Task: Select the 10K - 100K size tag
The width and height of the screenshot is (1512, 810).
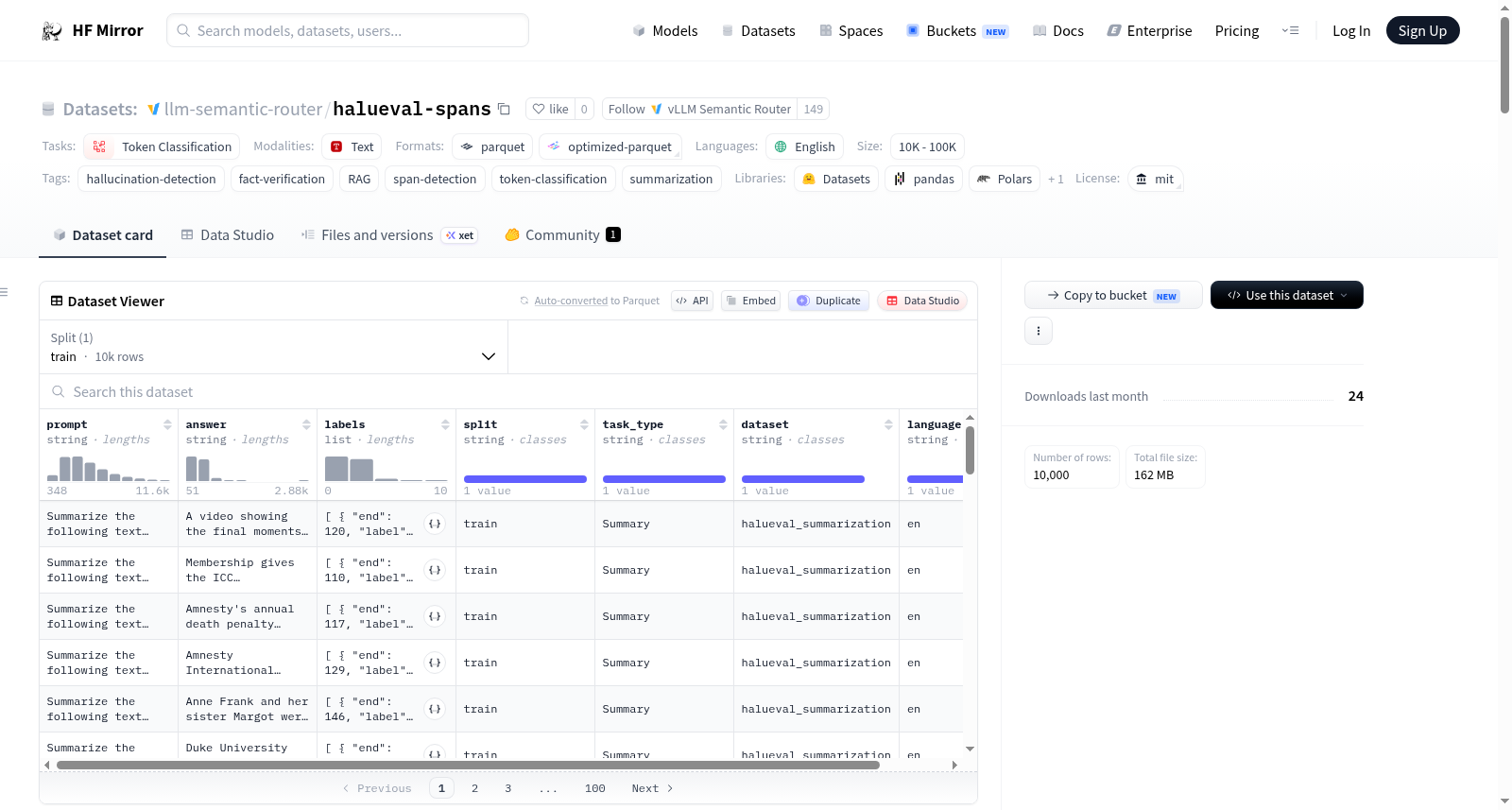Action: pos(927,146)
